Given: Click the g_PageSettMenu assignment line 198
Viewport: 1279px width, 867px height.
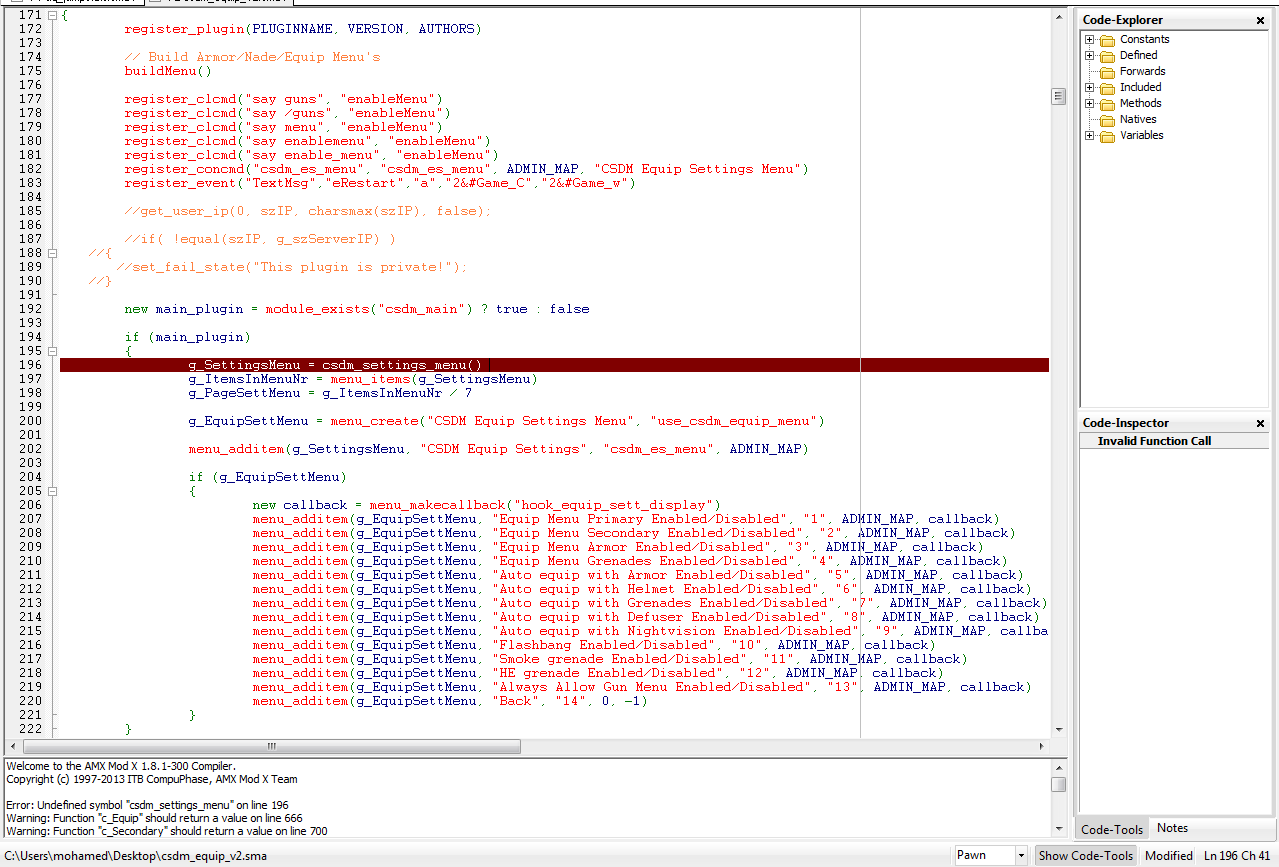Looking at the screenshot, I should click(330, 393).
